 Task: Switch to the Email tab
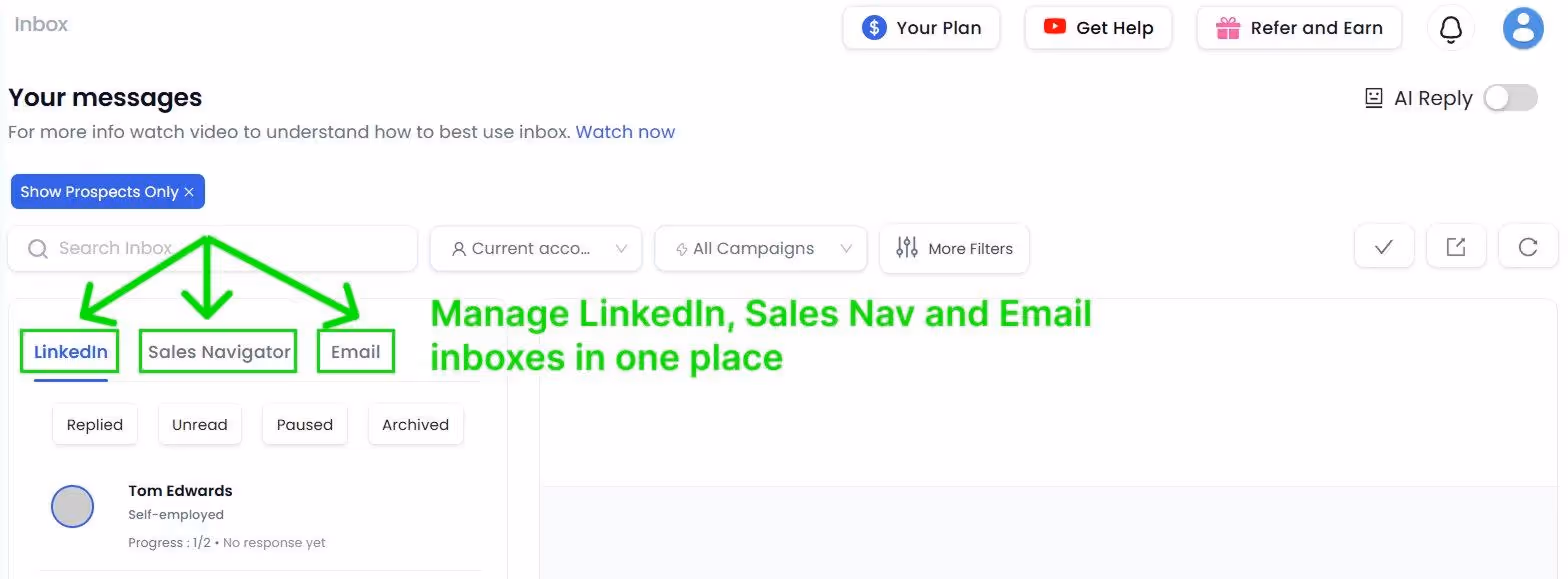pos(356,352)
